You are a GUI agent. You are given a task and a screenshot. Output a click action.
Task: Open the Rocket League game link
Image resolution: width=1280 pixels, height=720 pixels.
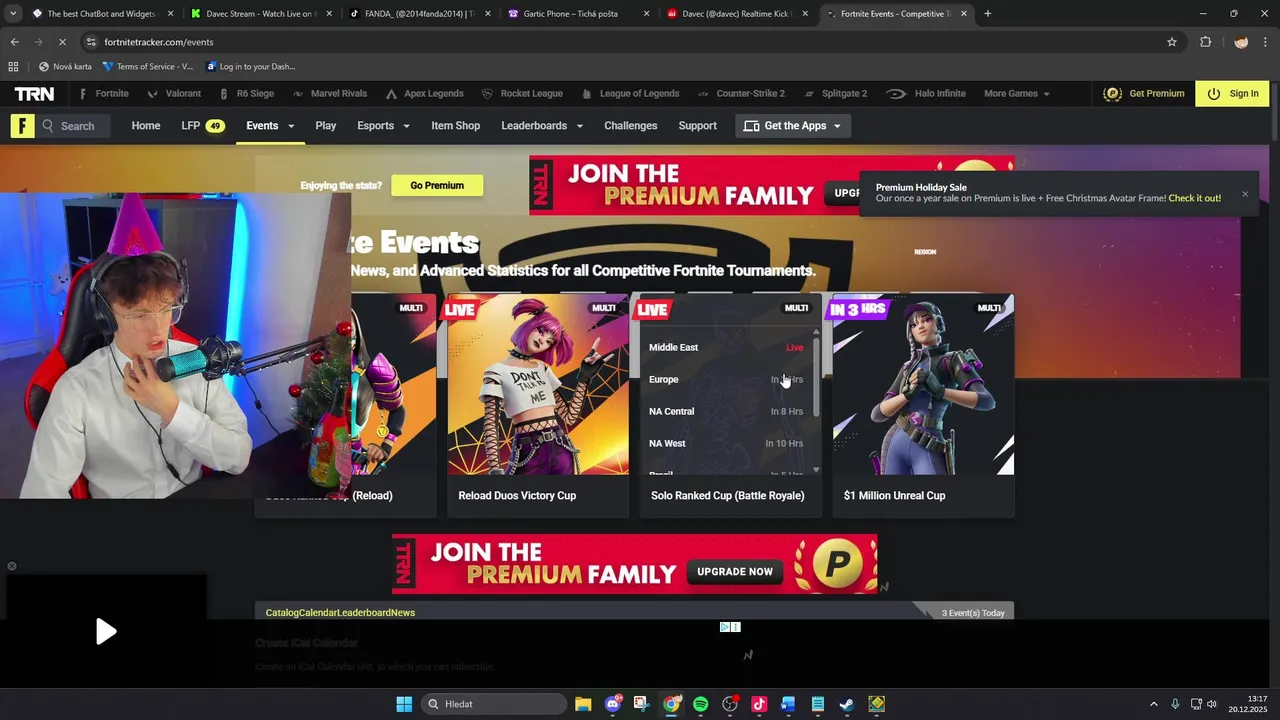click(522, 93)
